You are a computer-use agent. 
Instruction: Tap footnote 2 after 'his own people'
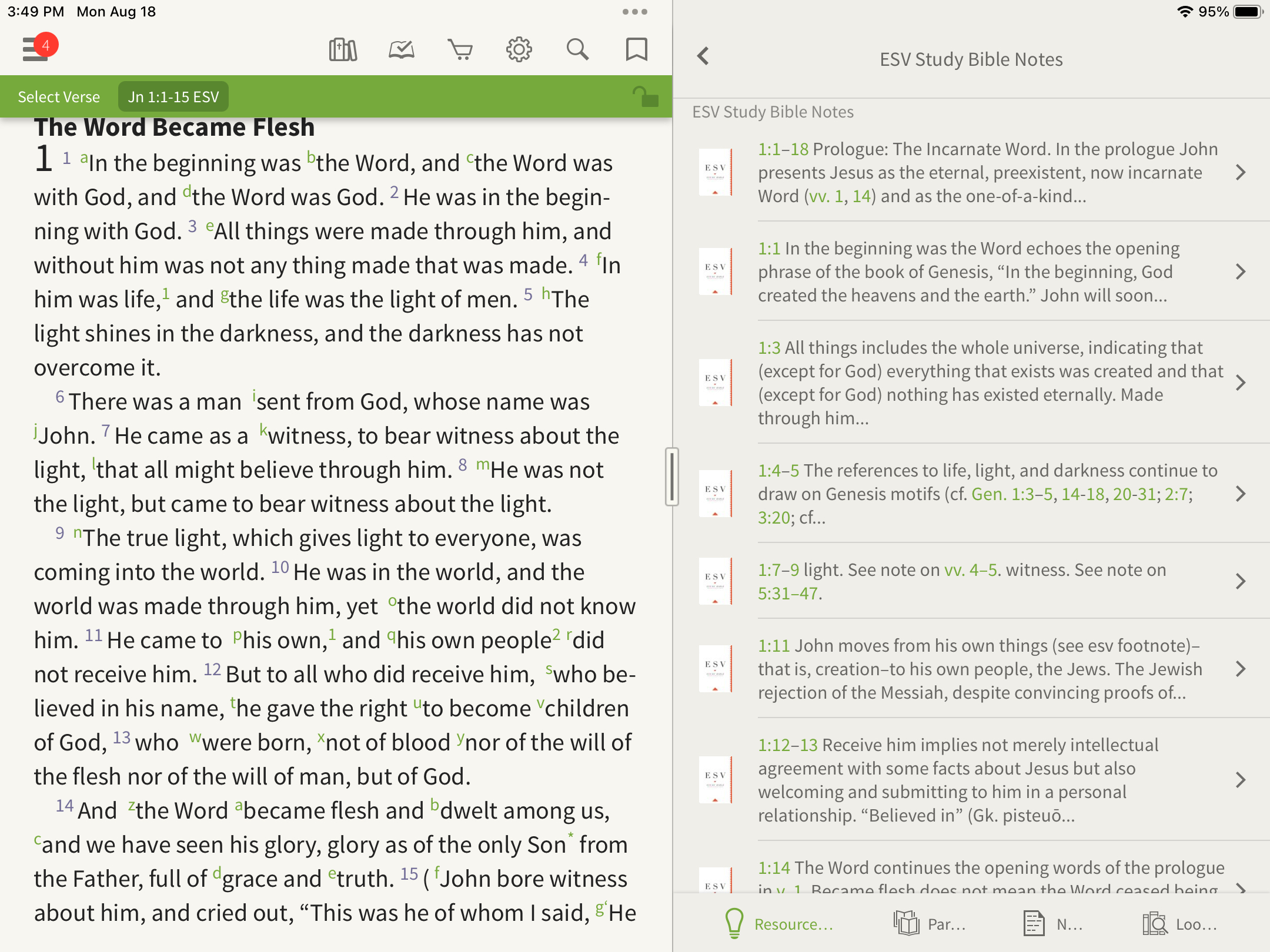click(x=556, y=633)
